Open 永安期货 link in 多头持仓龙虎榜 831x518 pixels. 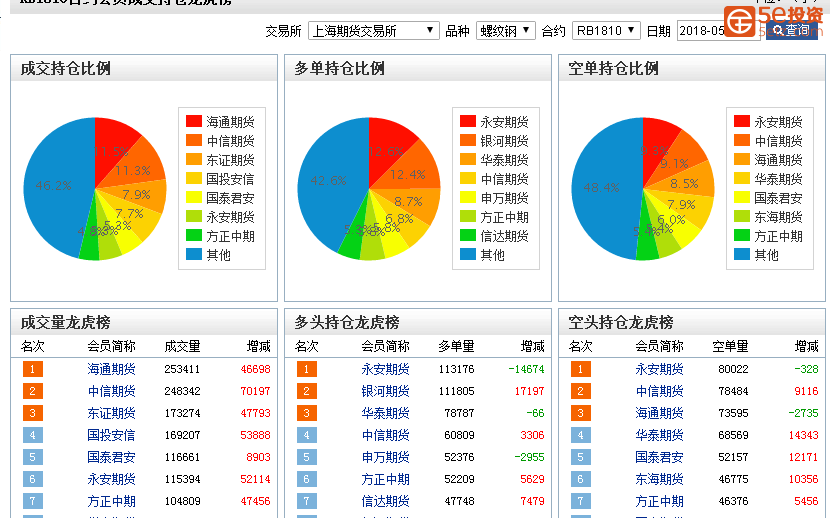click(385, 369)
